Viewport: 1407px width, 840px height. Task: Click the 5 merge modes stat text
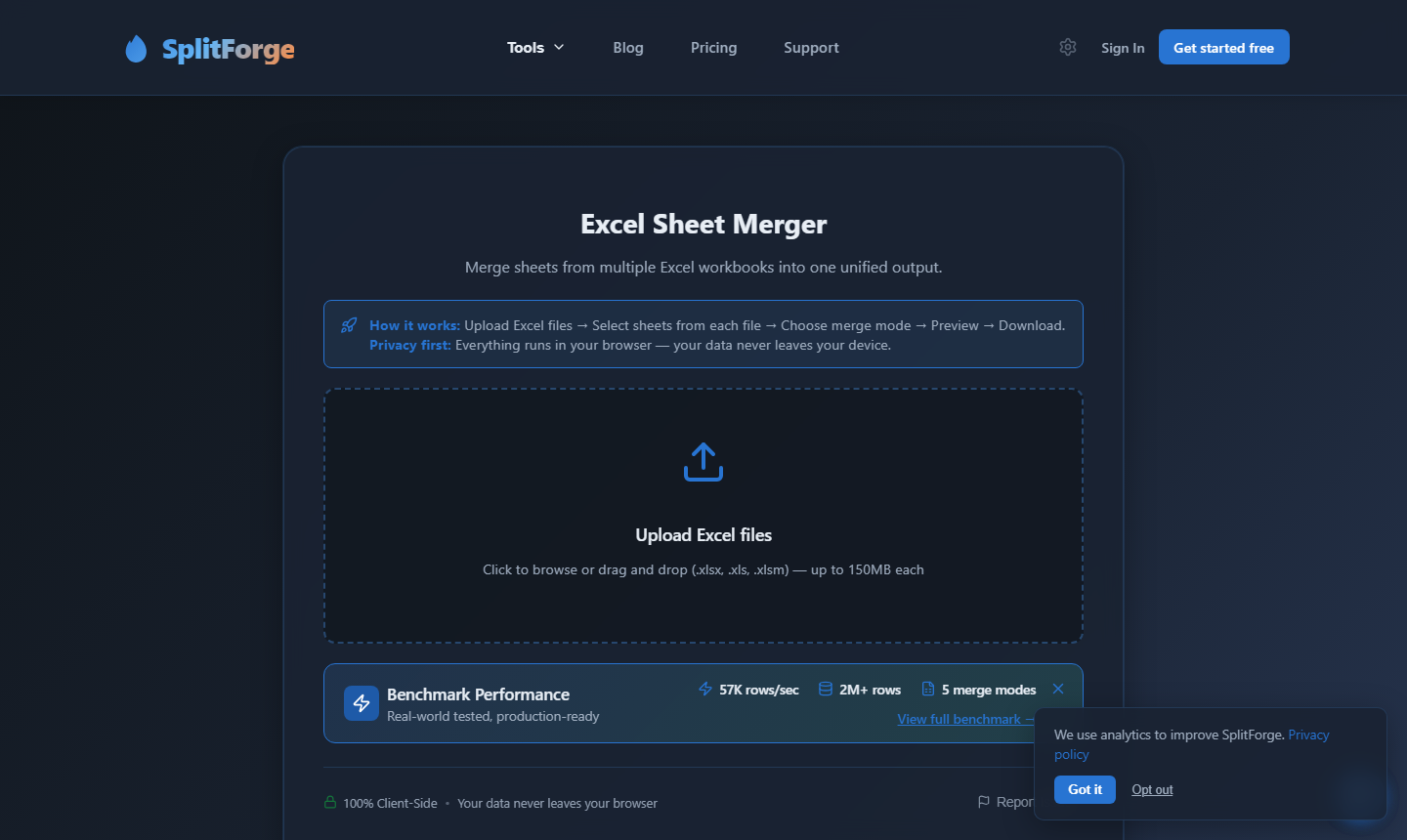[989, 690]
